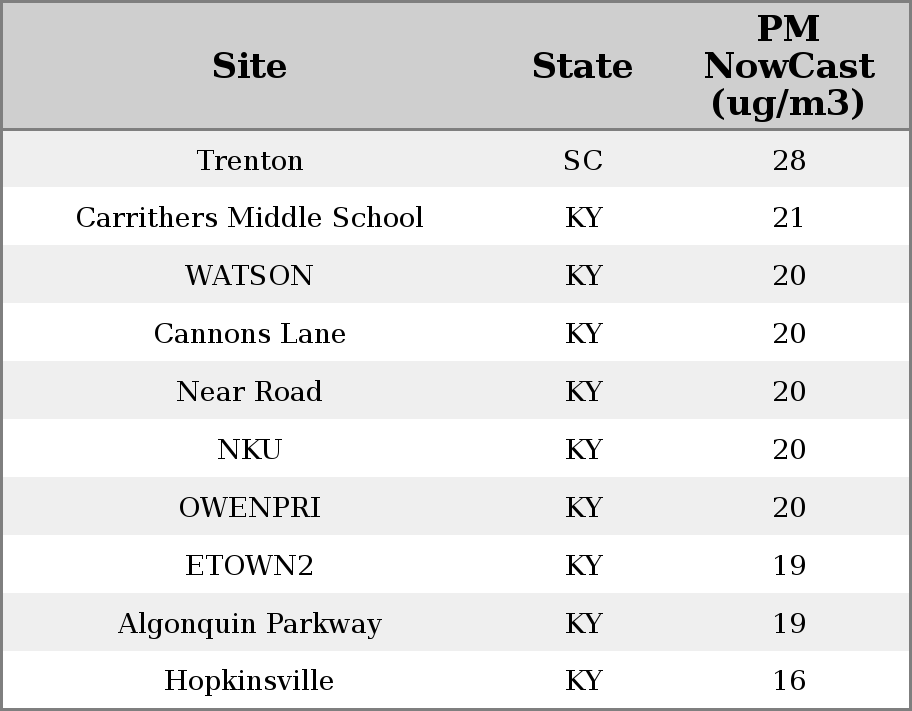
Task: Click the PM value 21
Action: (789, 218)
